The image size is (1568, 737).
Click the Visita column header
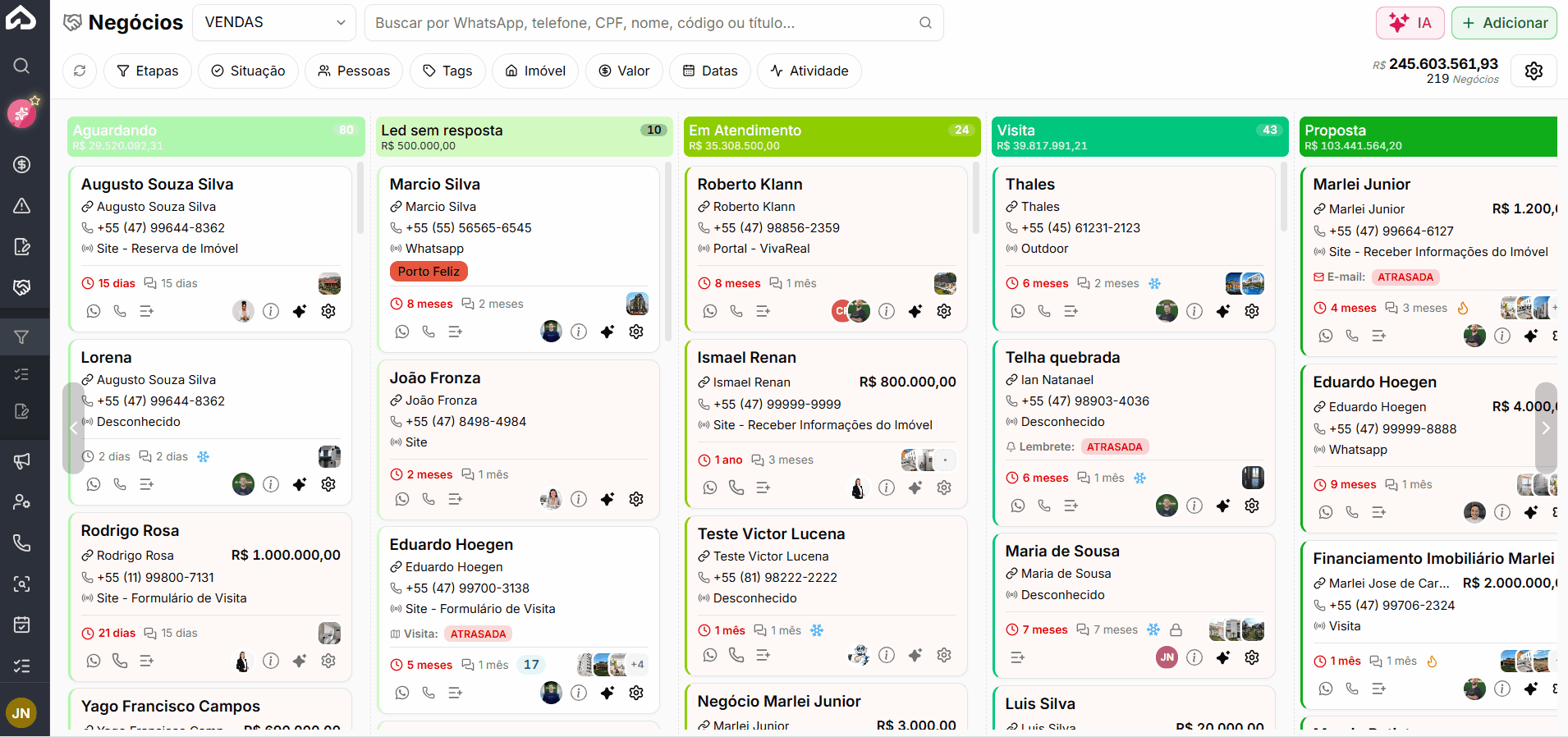point(1139,136)
